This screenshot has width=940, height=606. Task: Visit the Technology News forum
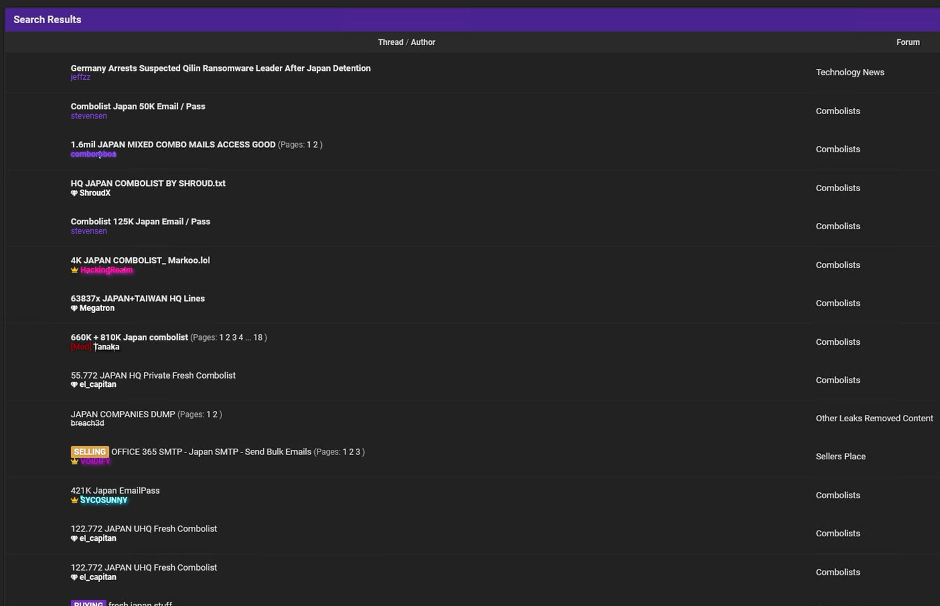(849, 72)
